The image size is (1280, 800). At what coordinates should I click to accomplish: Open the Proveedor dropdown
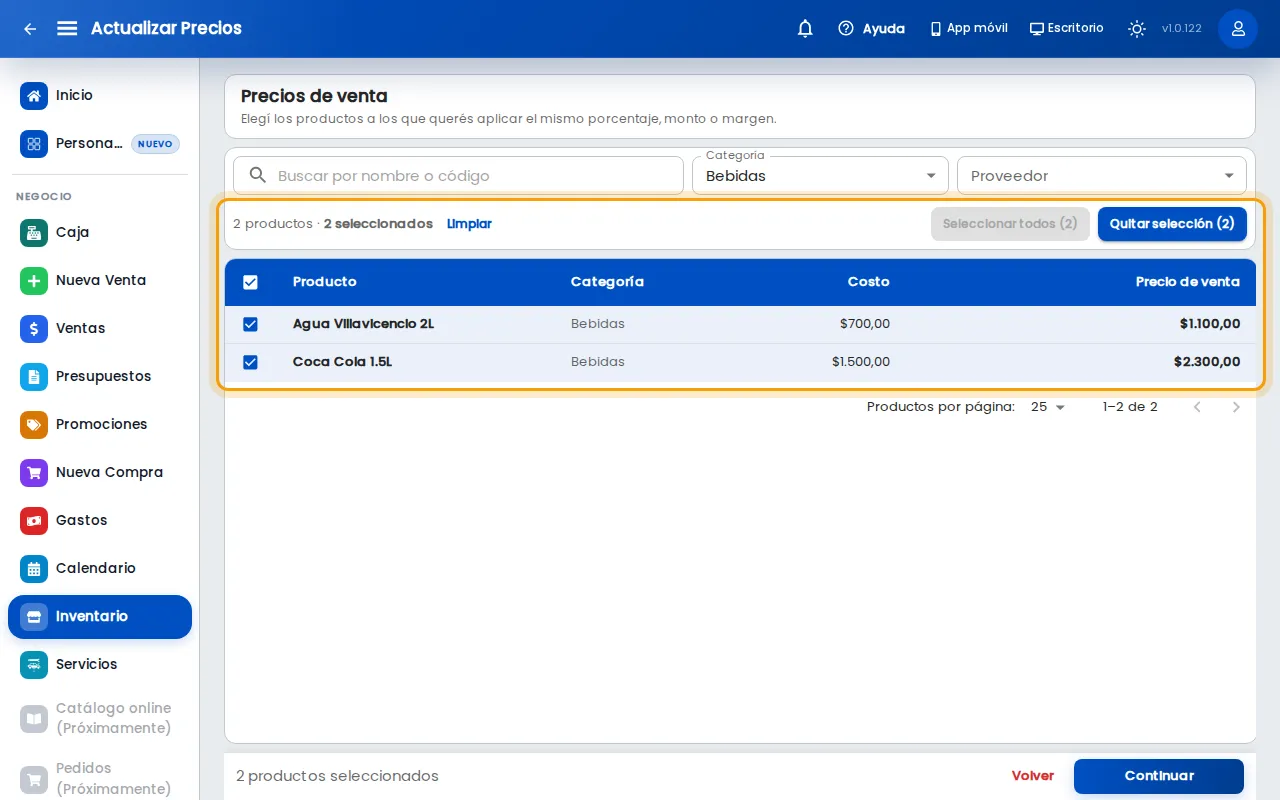coord(1102,175)
